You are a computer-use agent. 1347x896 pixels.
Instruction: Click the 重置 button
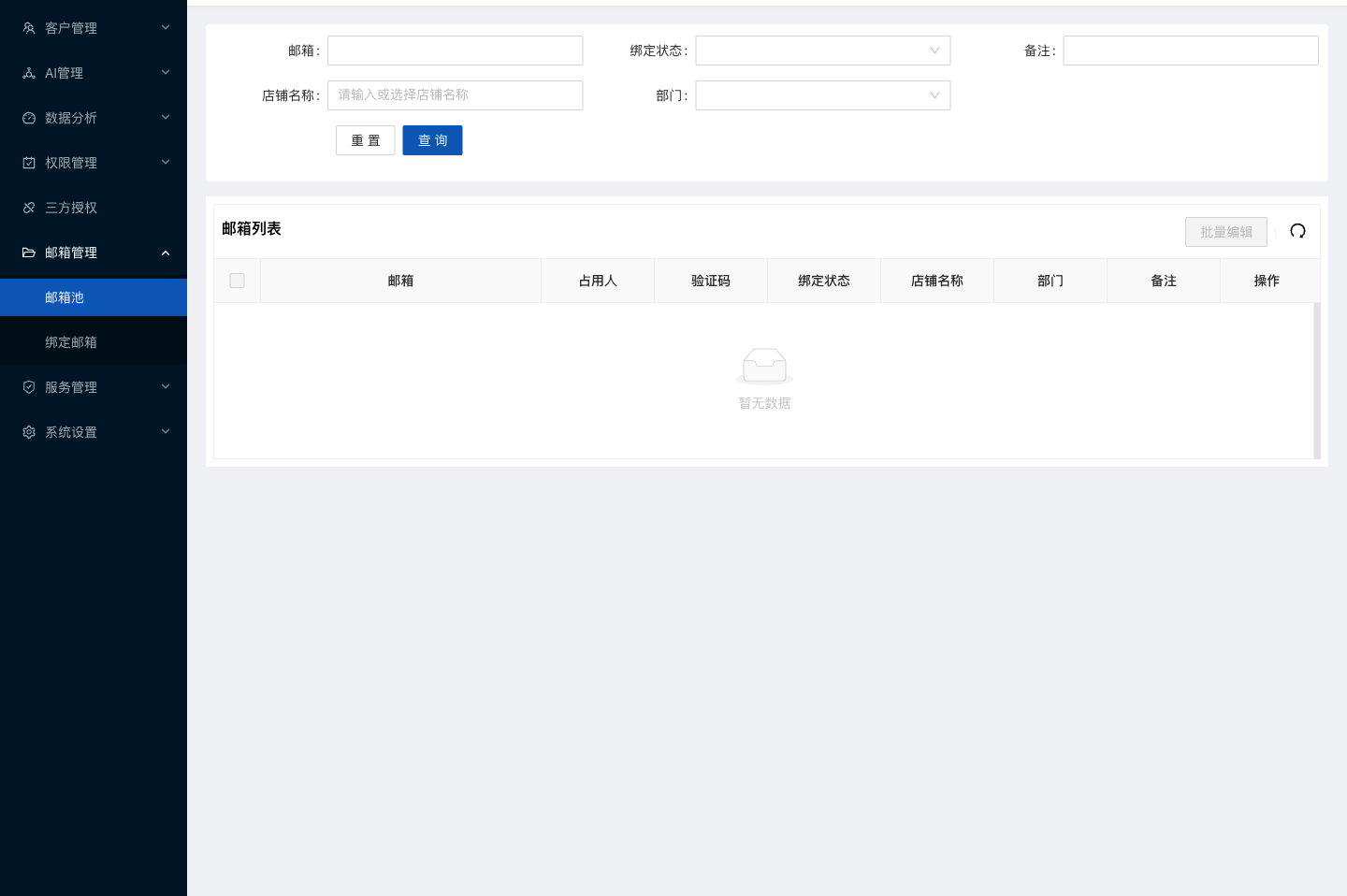(x=366, y=140)
